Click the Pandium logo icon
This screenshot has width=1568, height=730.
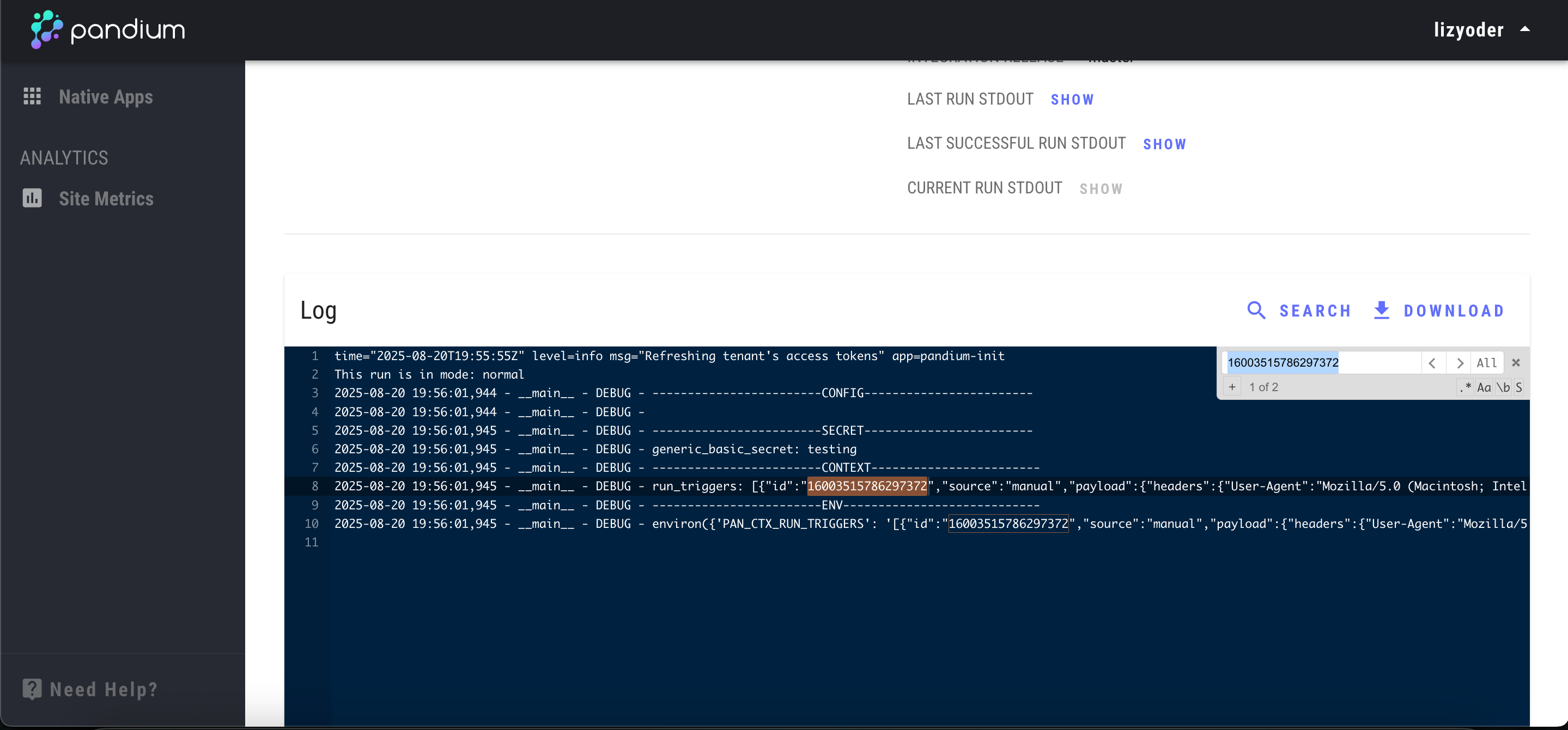pos(46,29)
